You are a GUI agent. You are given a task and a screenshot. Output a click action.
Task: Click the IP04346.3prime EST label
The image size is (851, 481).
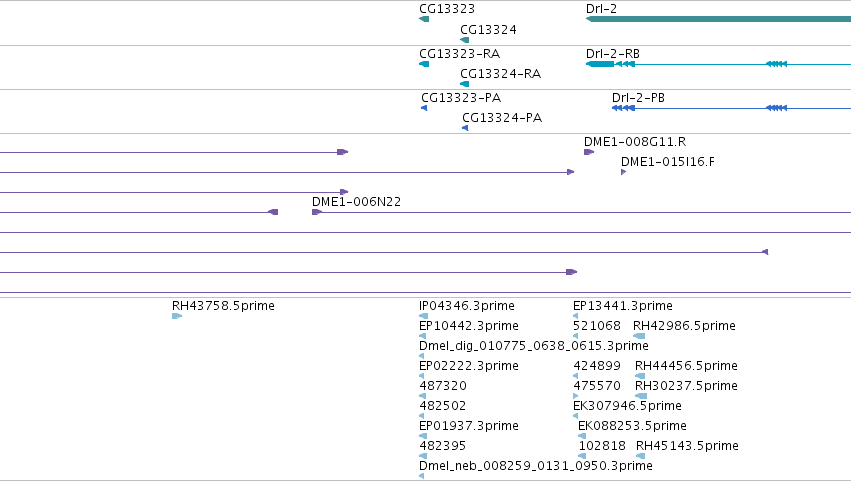(x=467, y=306)
